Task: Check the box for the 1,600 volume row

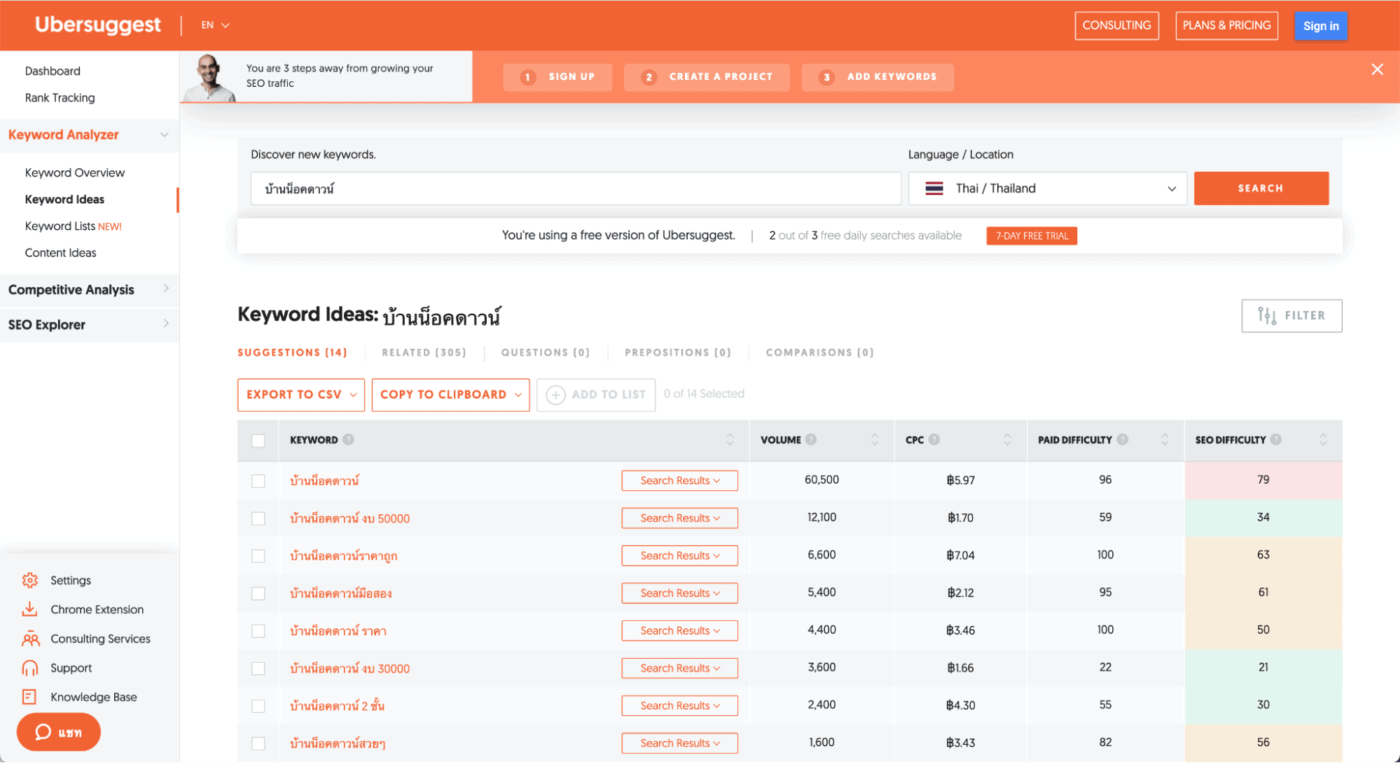Action: coord(258,744)
